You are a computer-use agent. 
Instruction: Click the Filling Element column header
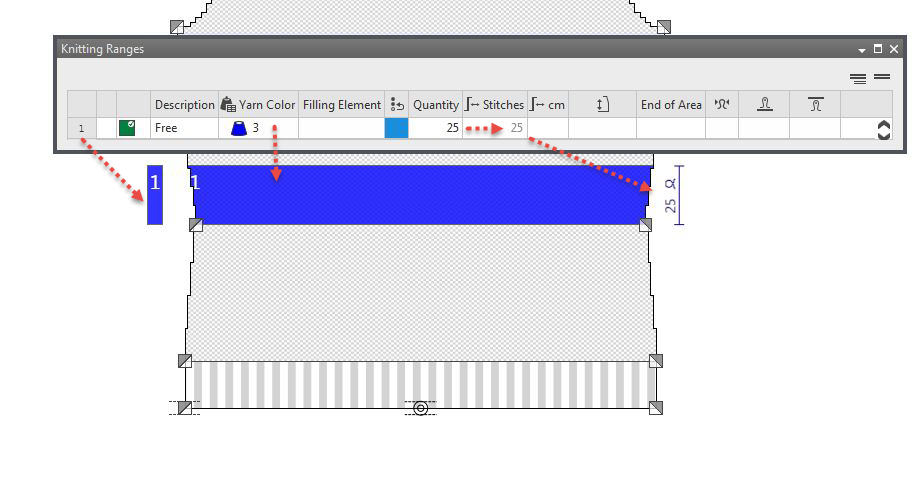[x=341, y=104]
